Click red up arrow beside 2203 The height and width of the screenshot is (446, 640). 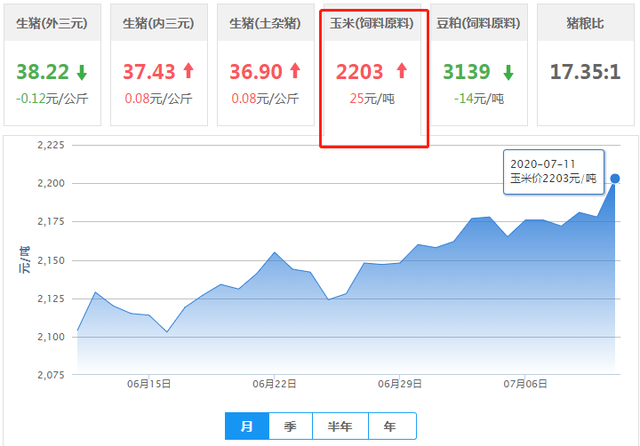[402, 71]
